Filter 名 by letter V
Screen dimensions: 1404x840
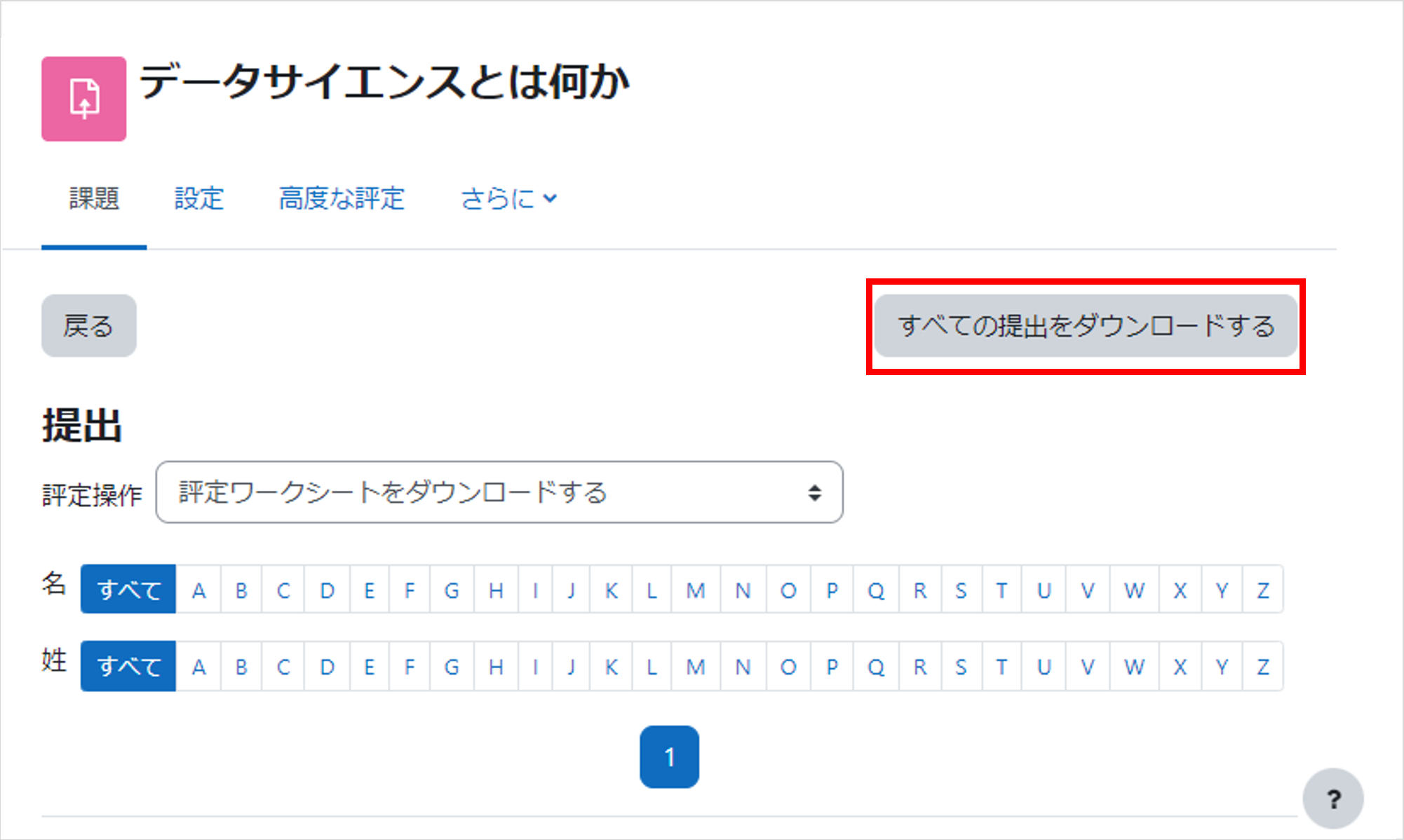click(1088, 589)
